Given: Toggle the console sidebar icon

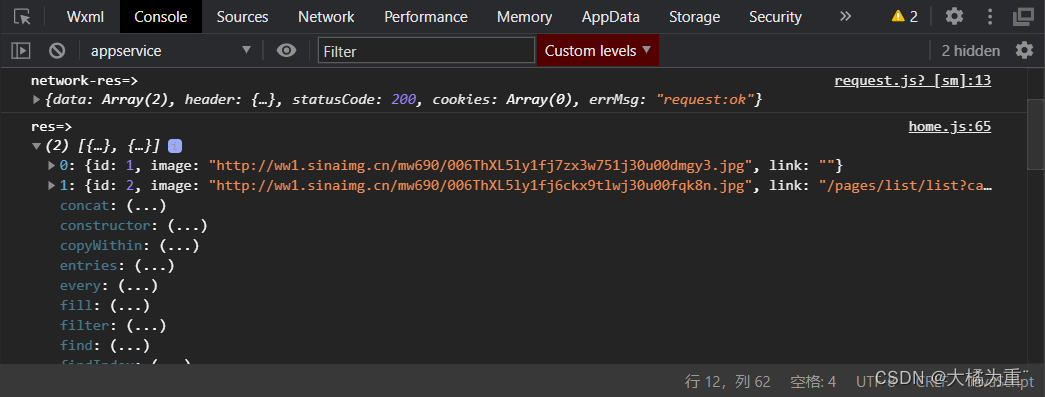Looking at the screenshot, I should tap(21, 51).
